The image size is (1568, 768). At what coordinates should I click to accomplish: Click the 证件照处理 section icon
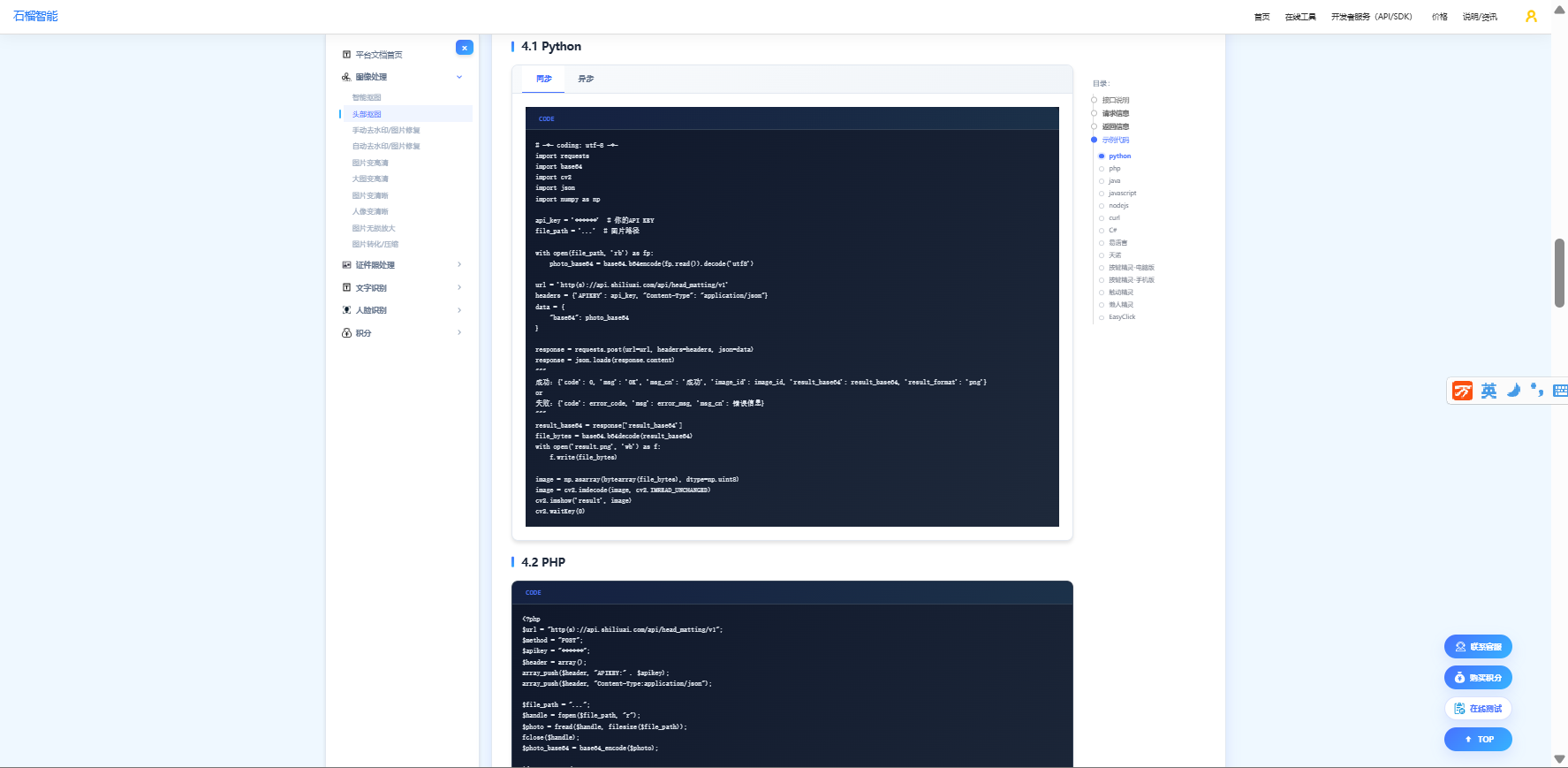(x=346, y=265)
